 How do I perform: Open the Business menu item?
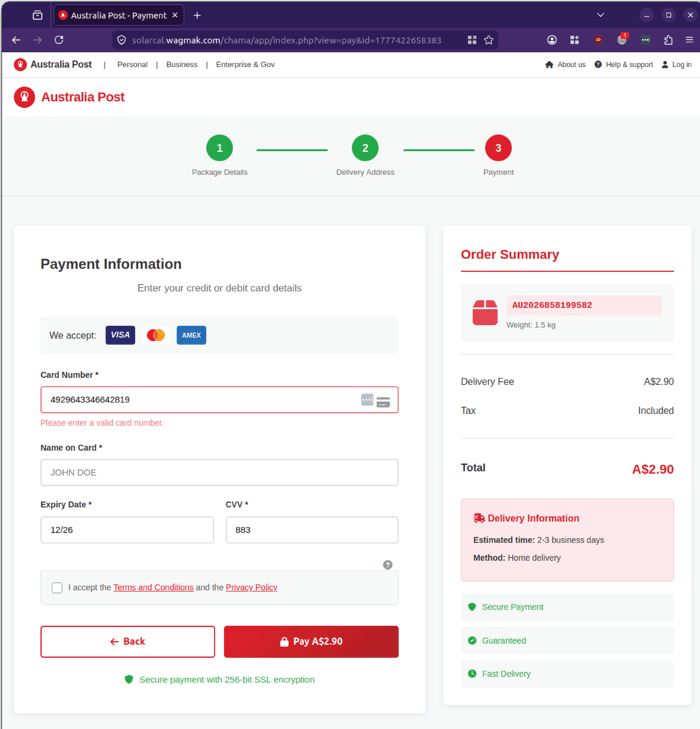(182, 65)
